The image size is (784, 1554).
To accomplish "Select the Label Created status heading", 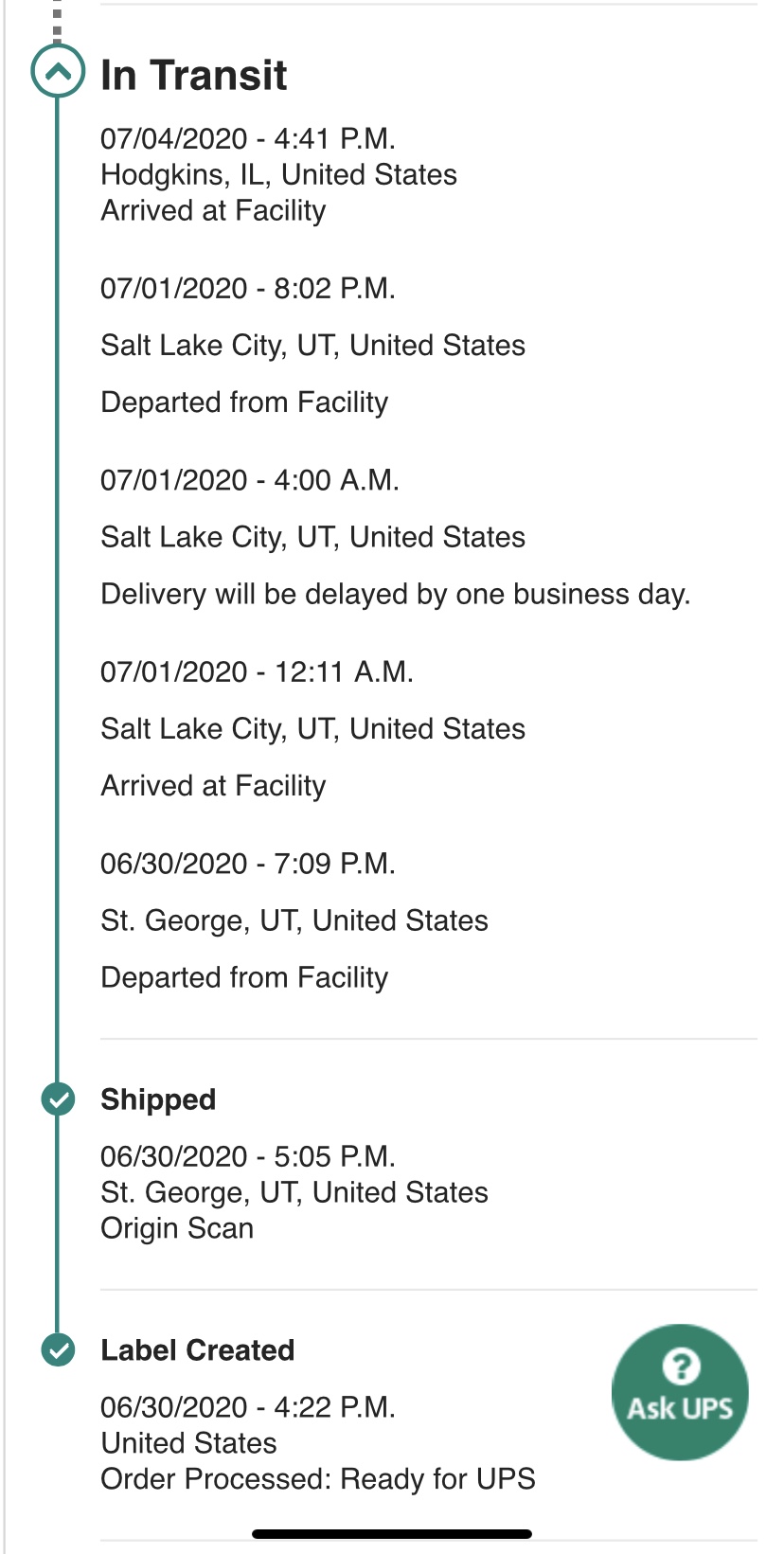I will 198,1350.
